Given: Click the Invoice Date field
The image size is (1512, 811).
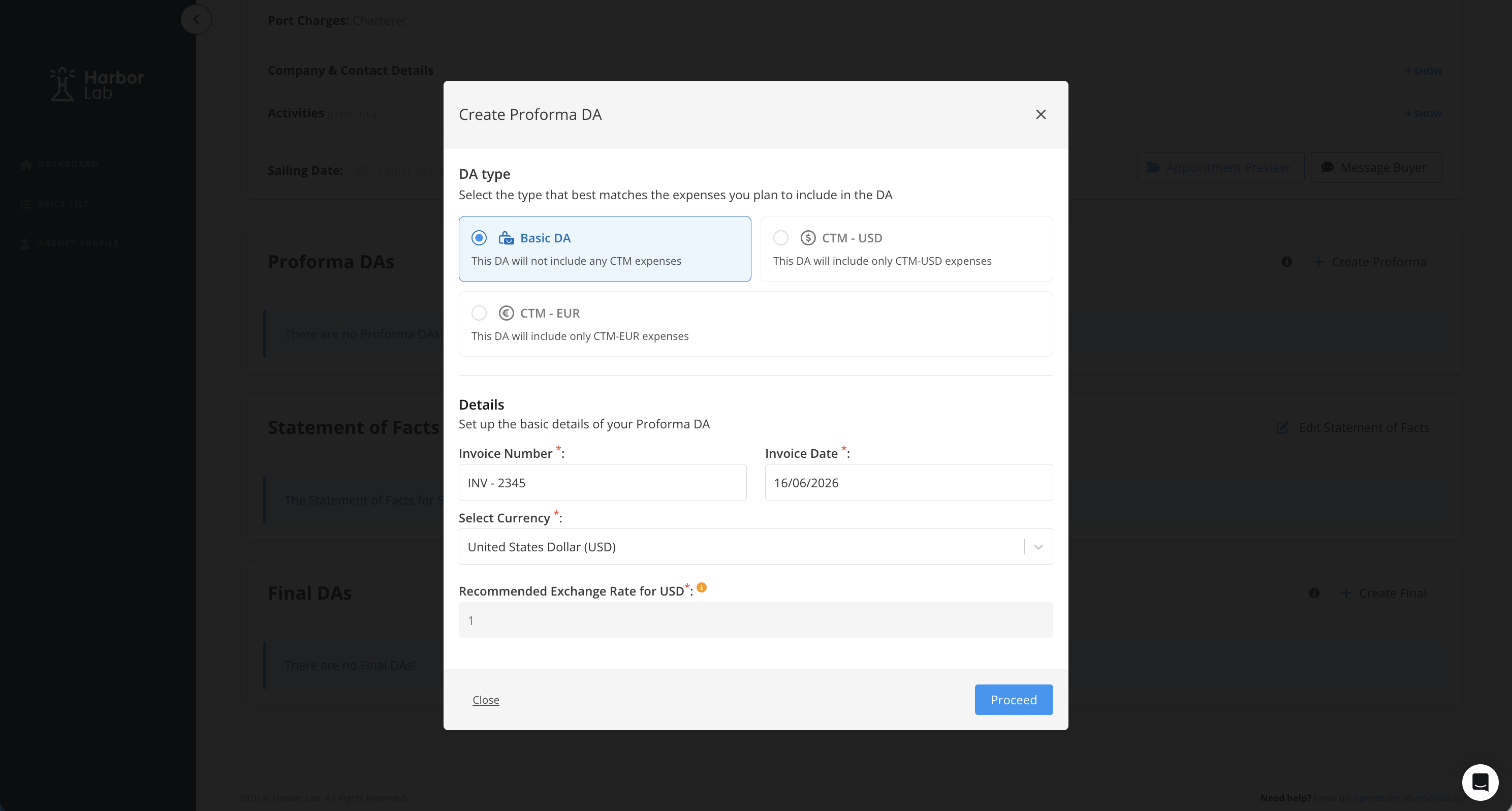Looking at the screenshot, I should click(908, 483).
